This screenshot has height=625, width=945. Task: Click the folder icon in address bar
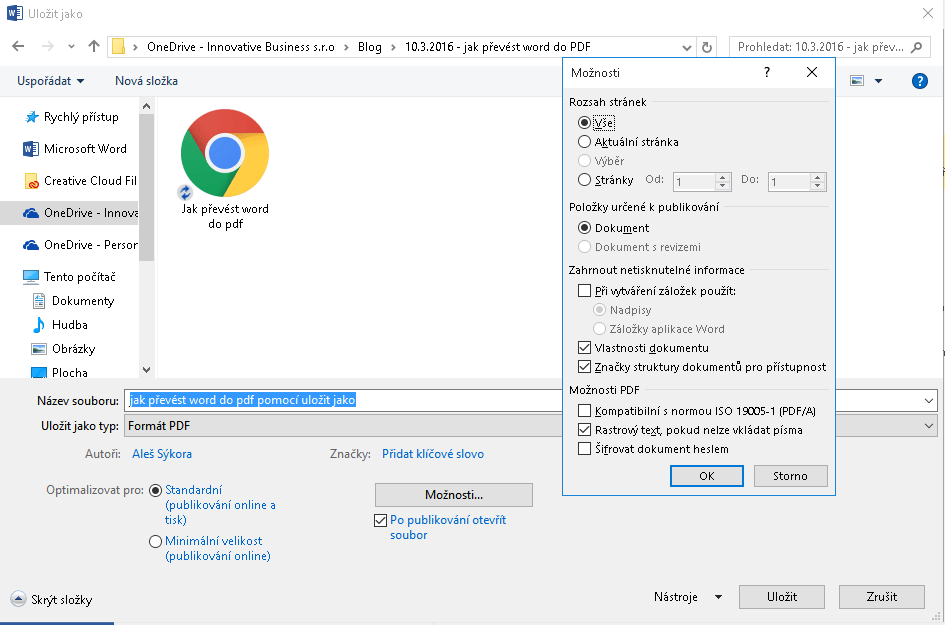(119, 46)
